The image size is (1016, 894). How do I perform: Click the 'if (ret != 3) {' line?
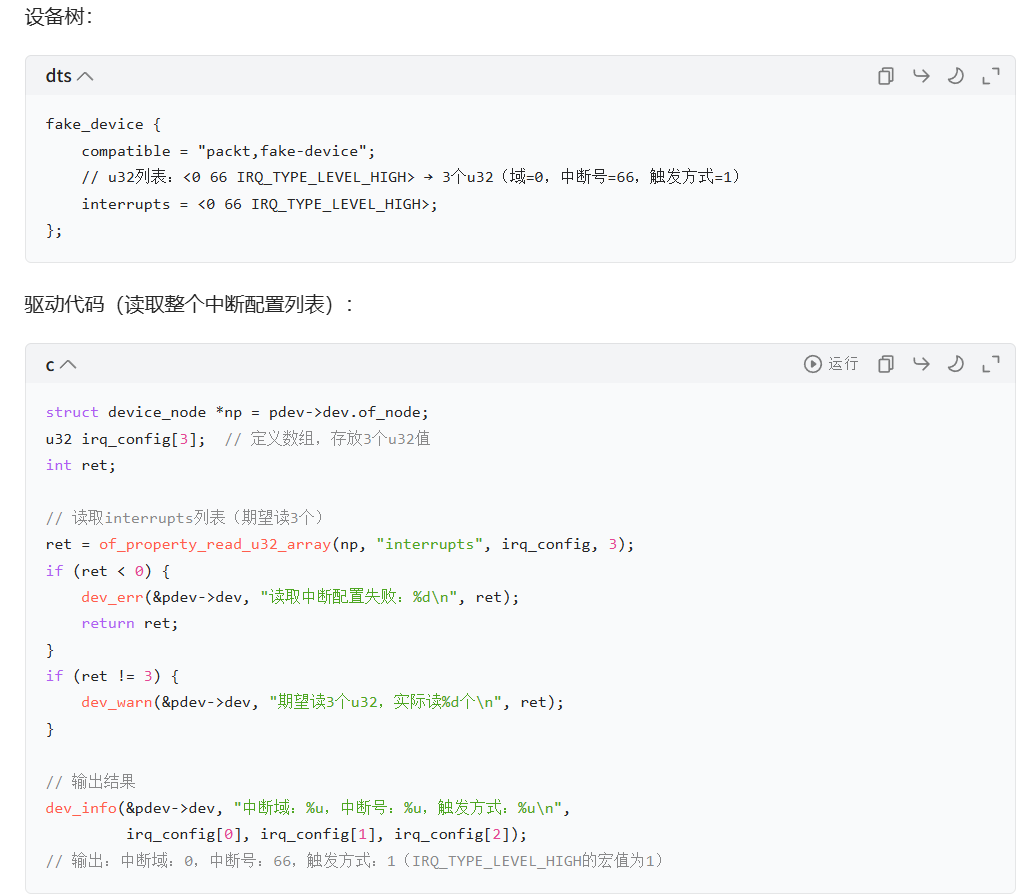[x=112, y=676]
